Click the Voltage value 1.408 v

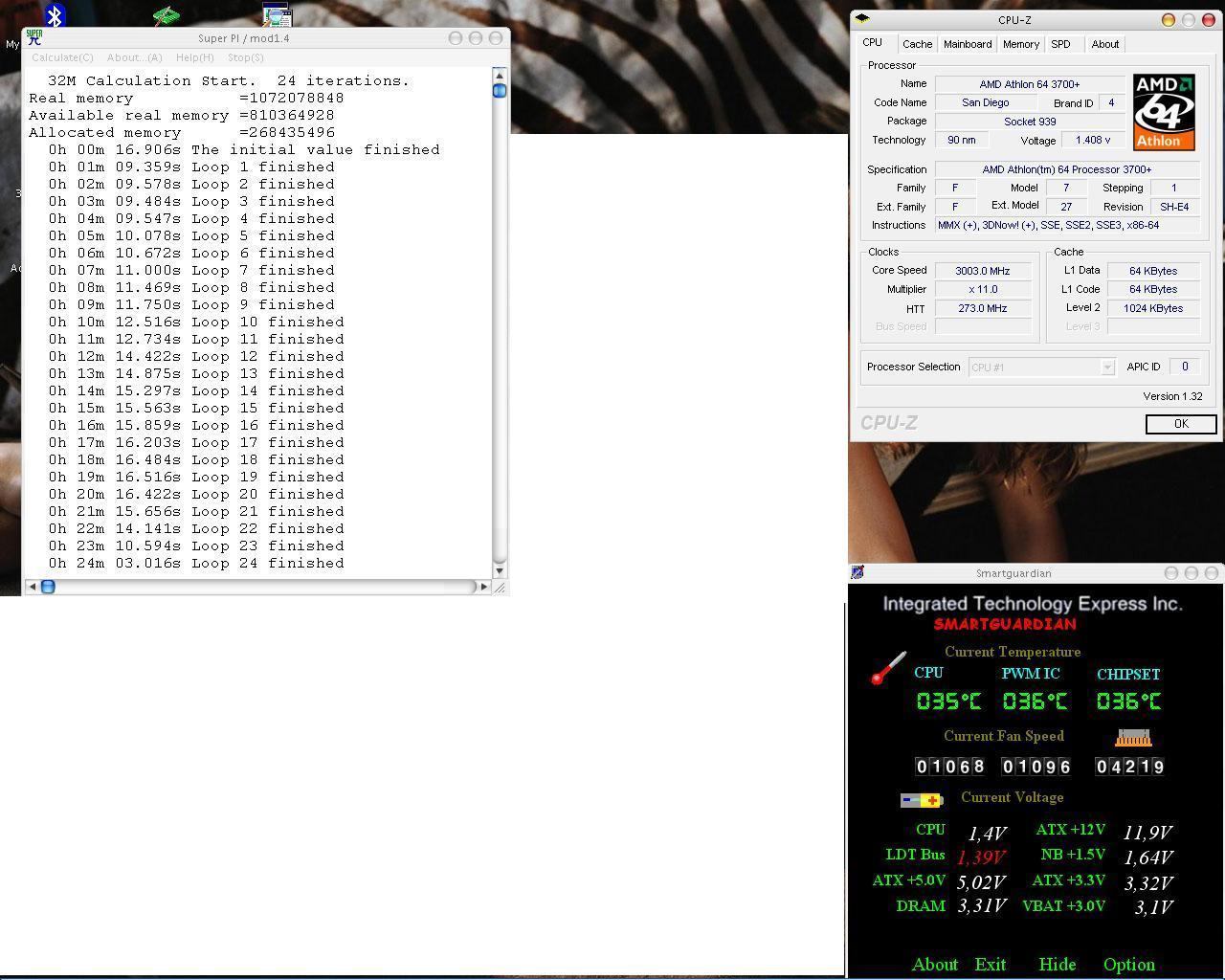point(1093,140)
